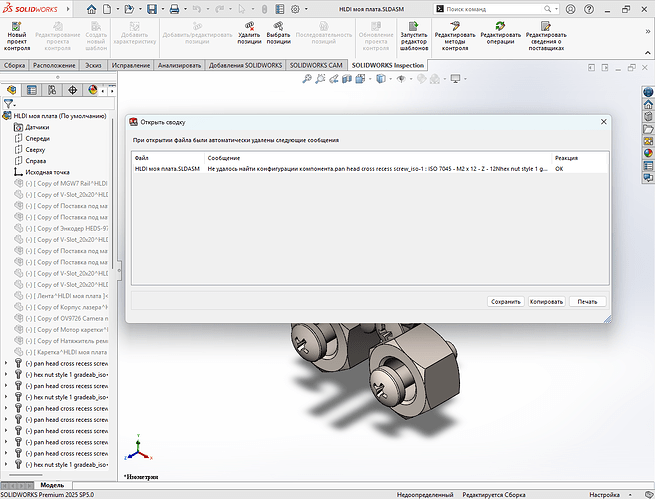Open the New document dropdown arrow
The width and height of the screenshot is (655, 499).
[x=118, y=9]
